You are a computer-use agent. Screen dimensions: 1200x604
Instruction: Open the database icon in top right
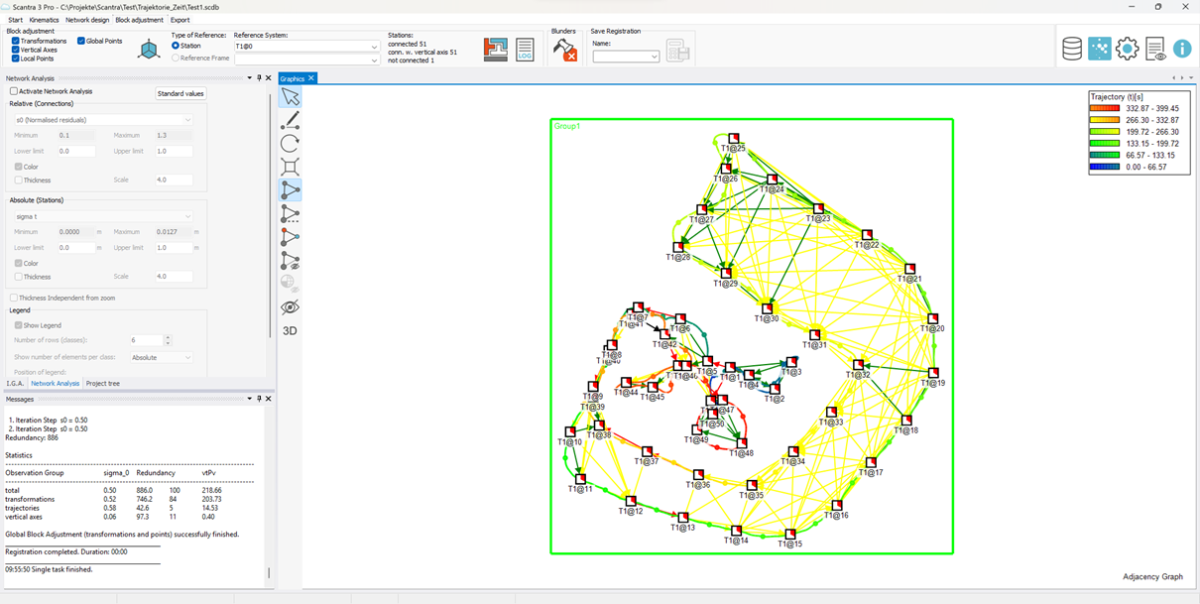[1072, 48]
